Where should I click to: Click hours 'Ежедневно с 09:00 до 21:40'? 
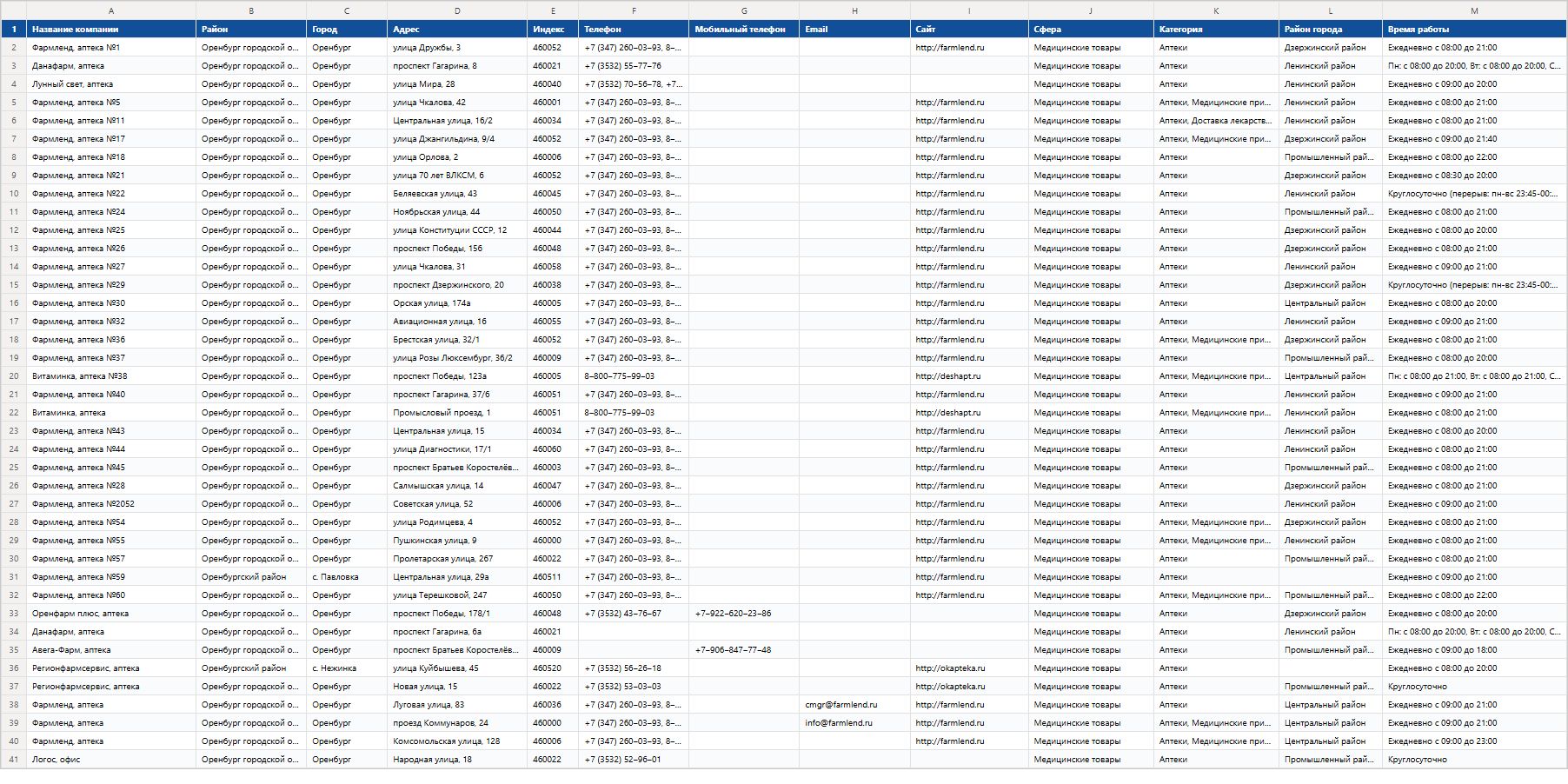(x=1474, y=139)
